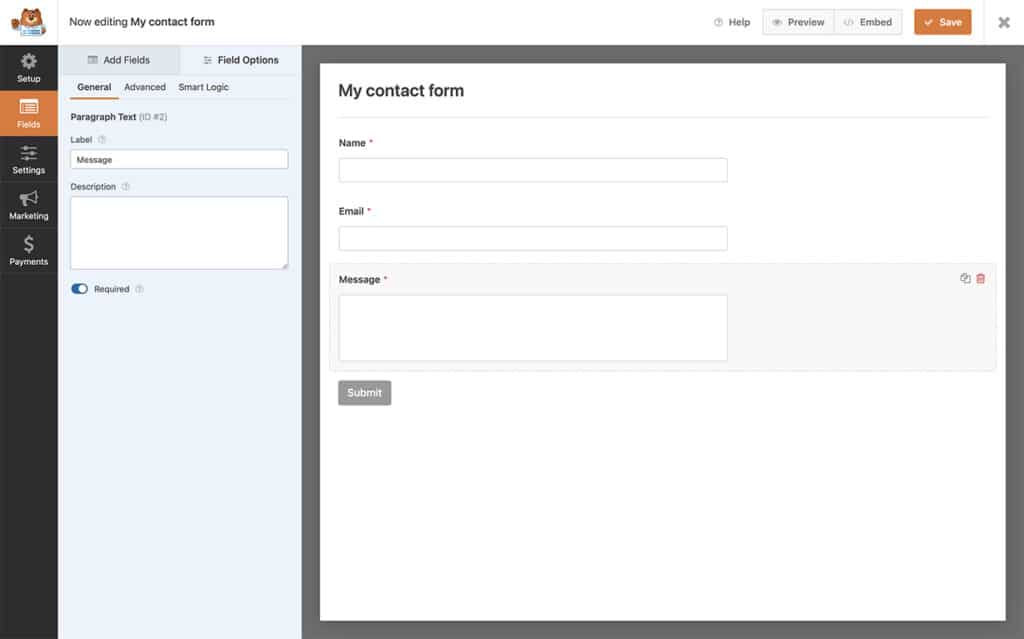This screenshot has width=1024, height=639.
Task: Click the WPForms logo in the top corner
Action: pyautogui.click(x=28, y=21)
